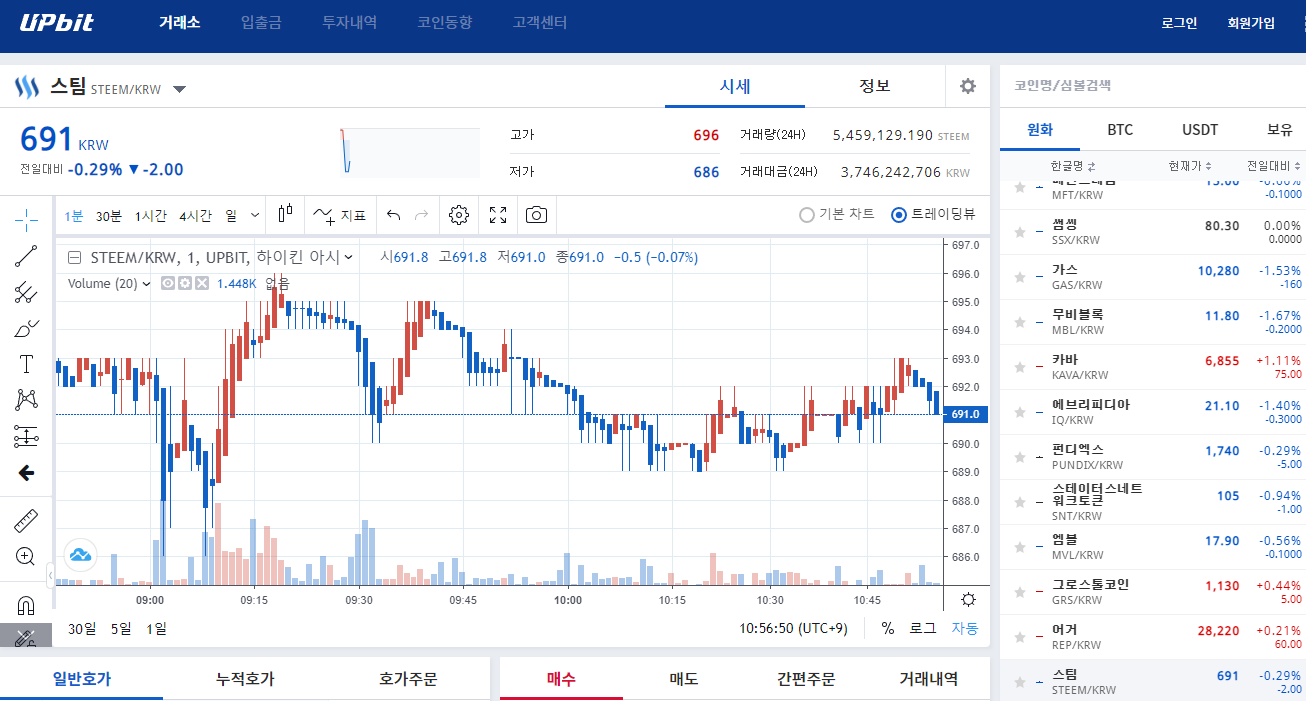Toggle the magnet snap mode
Viewport: 1306px width, 701px height.
[x=27, y=605]
